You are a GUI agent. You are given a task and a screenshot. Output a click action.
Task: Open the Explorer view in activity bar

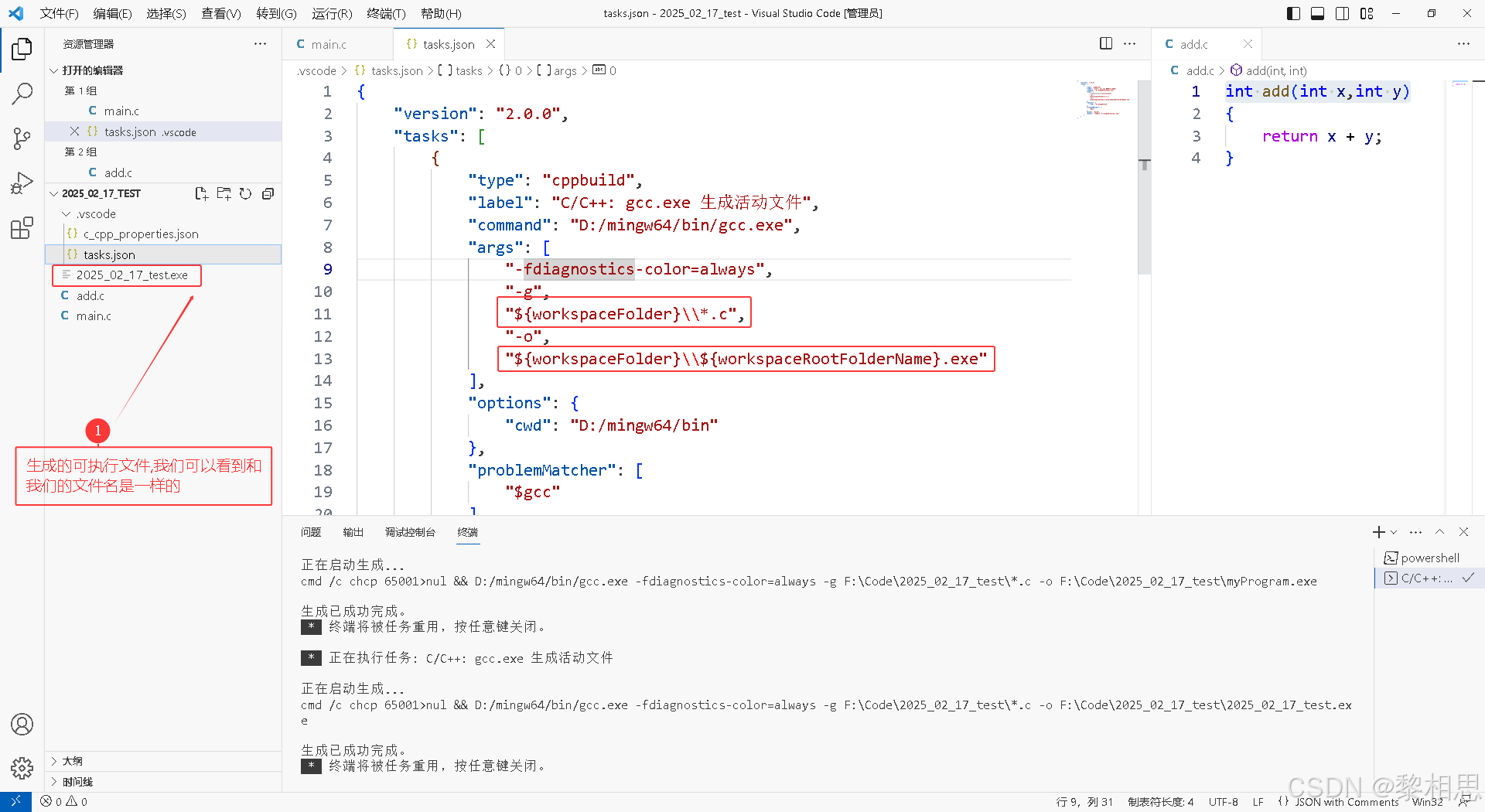pyautogui.click(x=22, y=49)
